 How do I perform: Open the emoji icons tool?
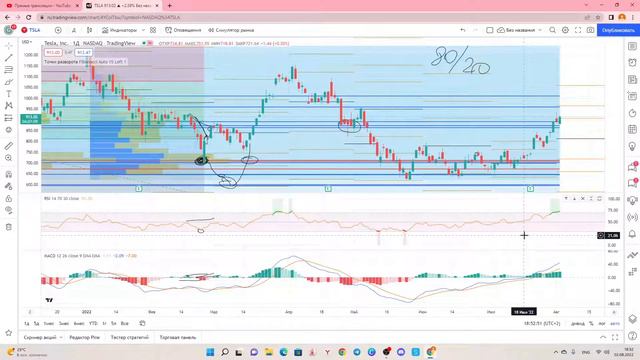[x=9, y=130]
